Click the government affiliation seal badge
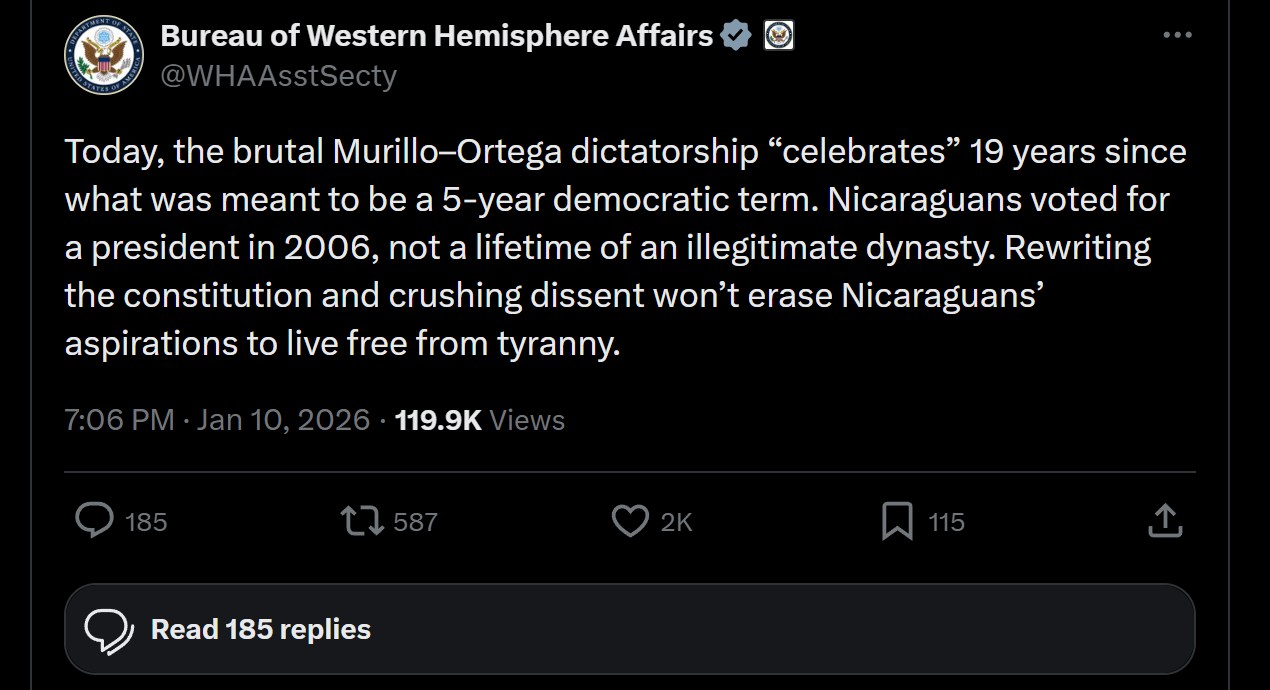 tap(778, 37)
